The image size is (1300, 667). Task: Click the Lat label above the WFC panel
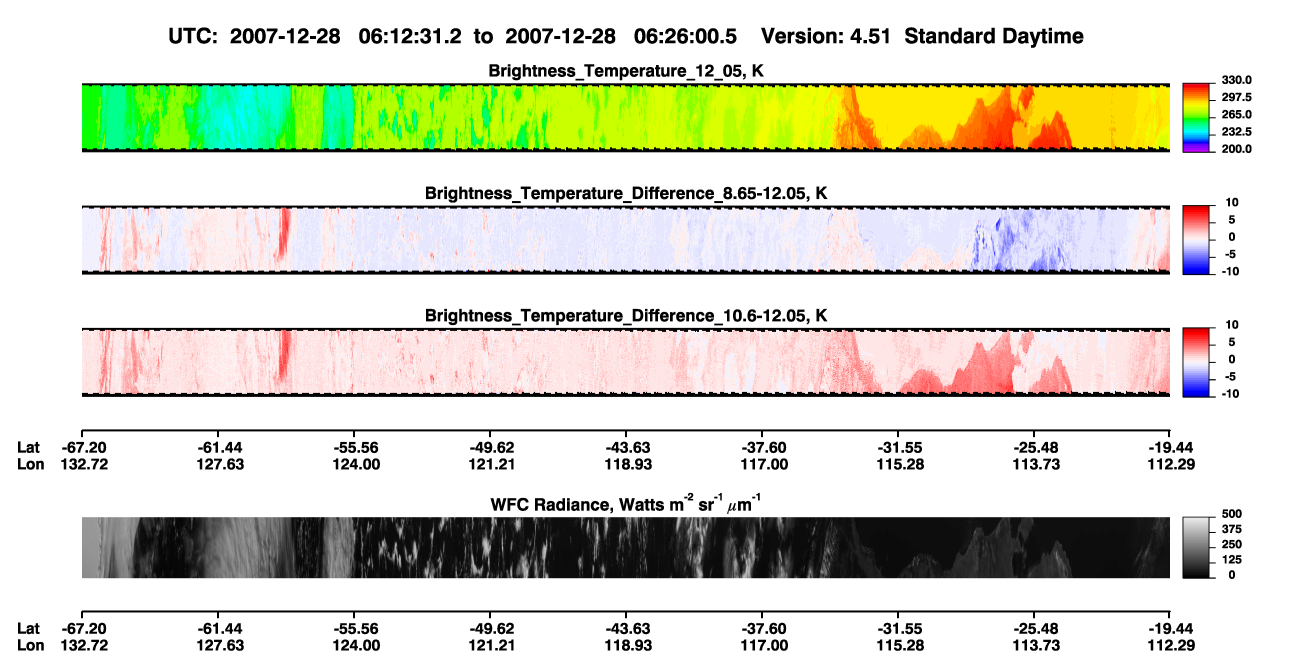coord(28,448)
